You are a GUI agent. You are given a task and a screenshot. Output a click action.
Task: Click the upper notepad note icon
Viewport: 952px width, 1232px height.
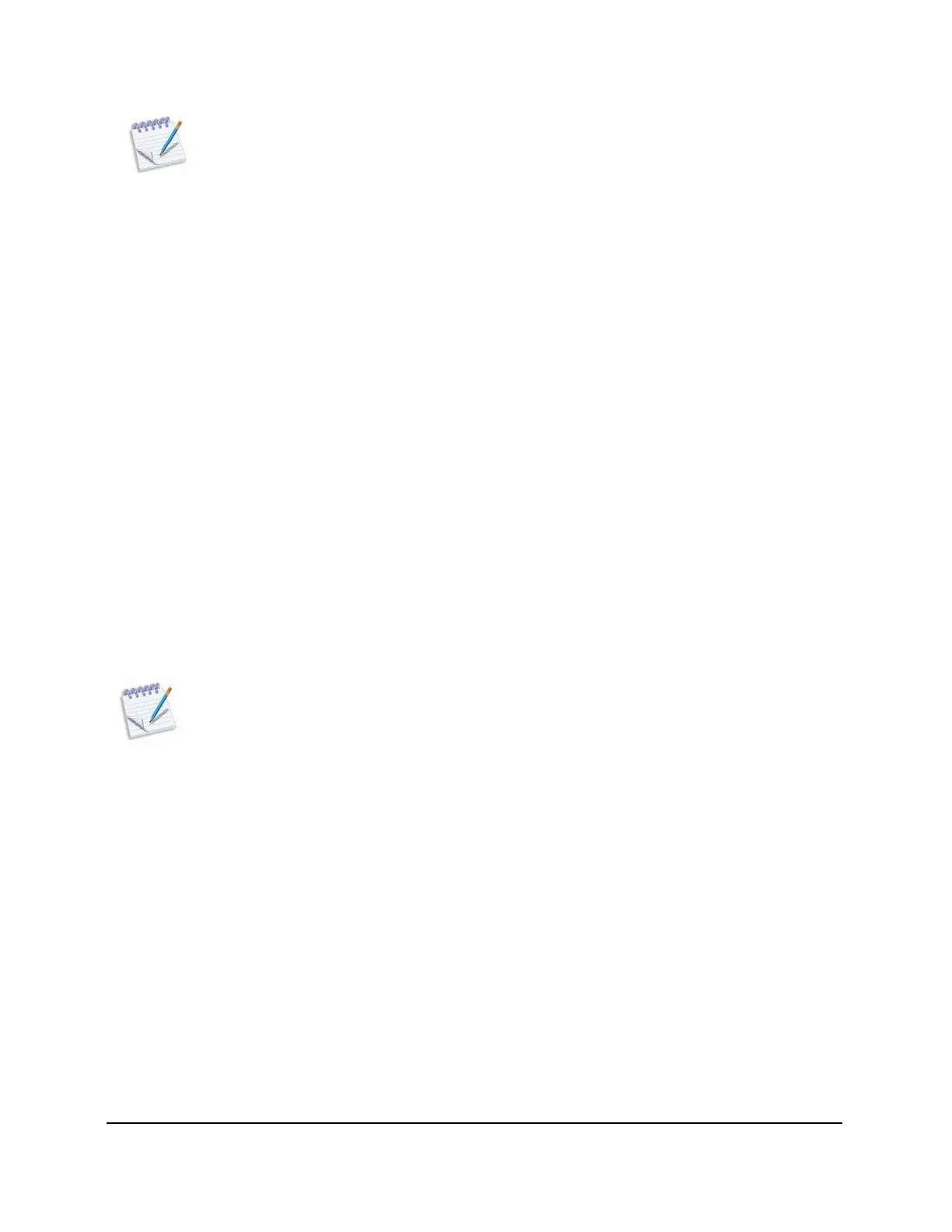[158, 145]
